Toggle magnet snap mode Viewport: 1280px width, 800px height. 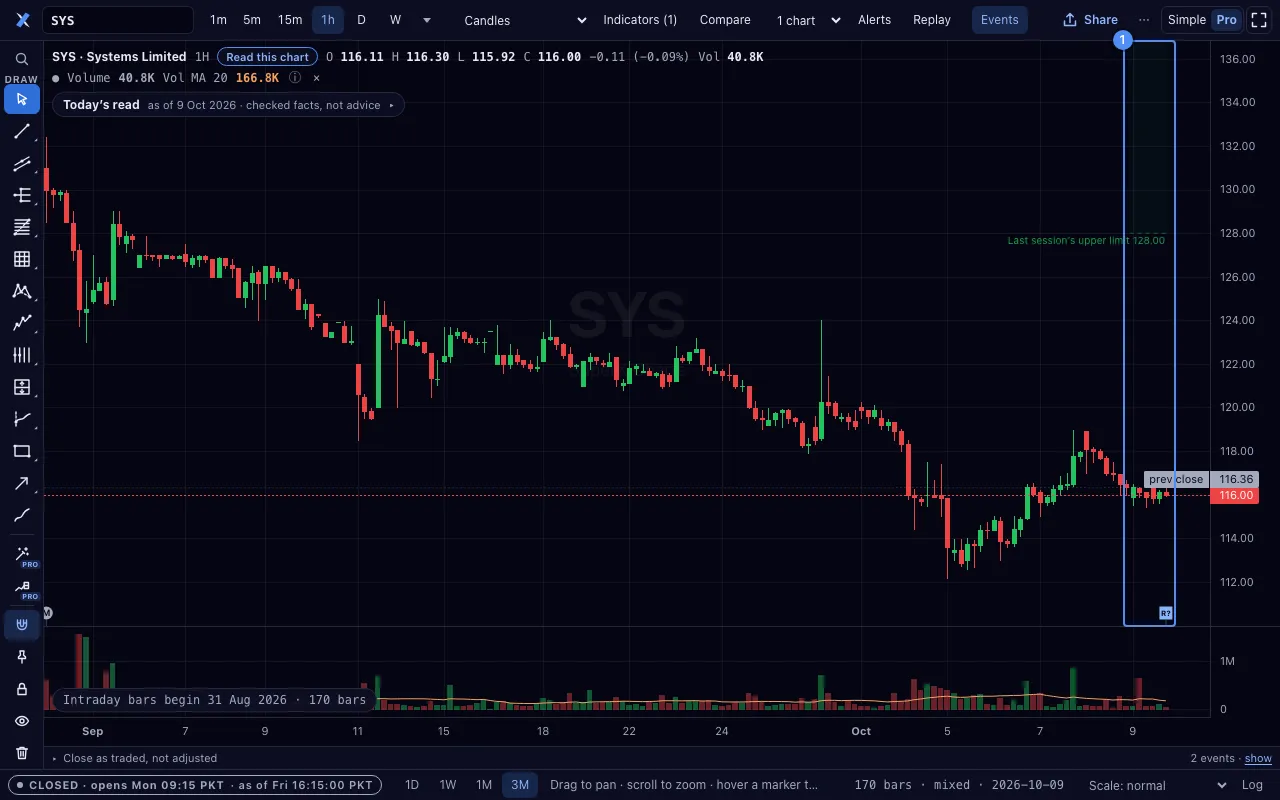pyautogui.click(x=22, y=625)
